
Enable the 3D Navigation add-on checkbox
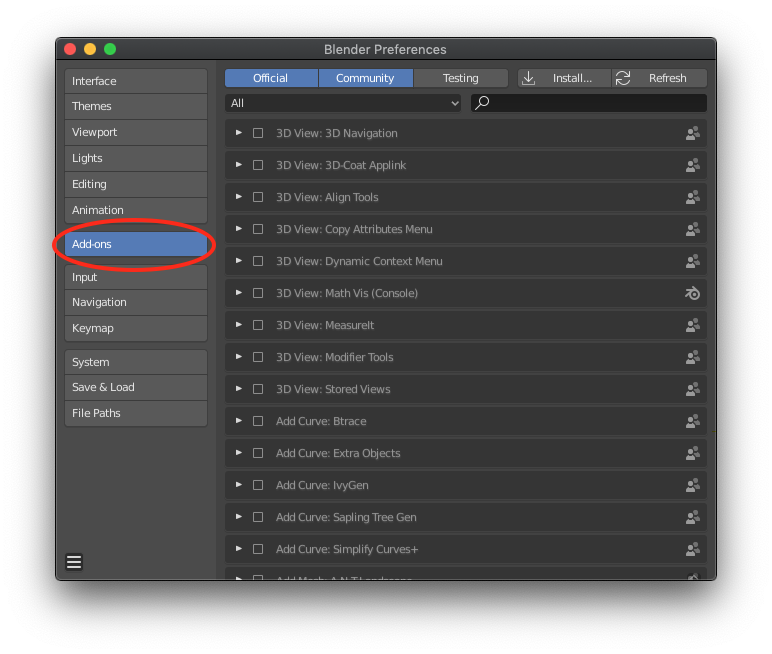[x=258, y=133]
